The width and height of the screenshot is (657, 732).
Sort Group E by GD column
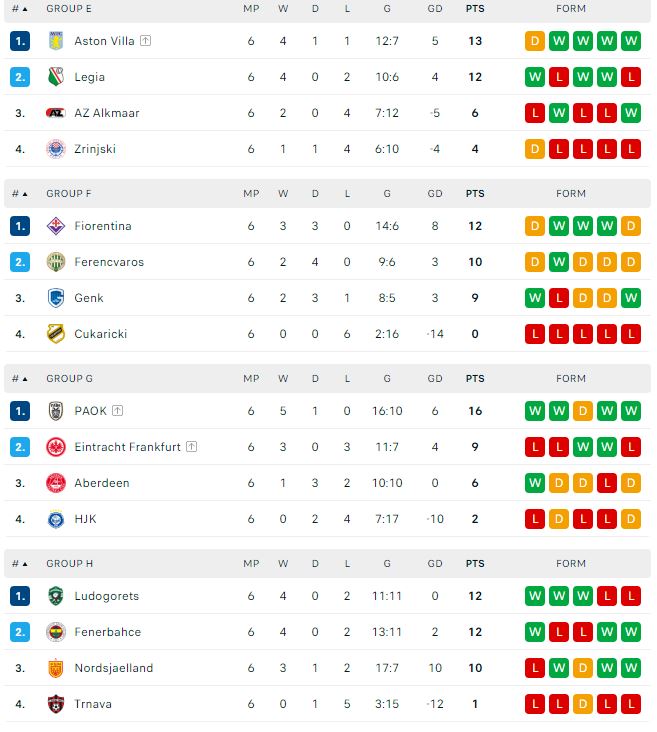point(435,9)
